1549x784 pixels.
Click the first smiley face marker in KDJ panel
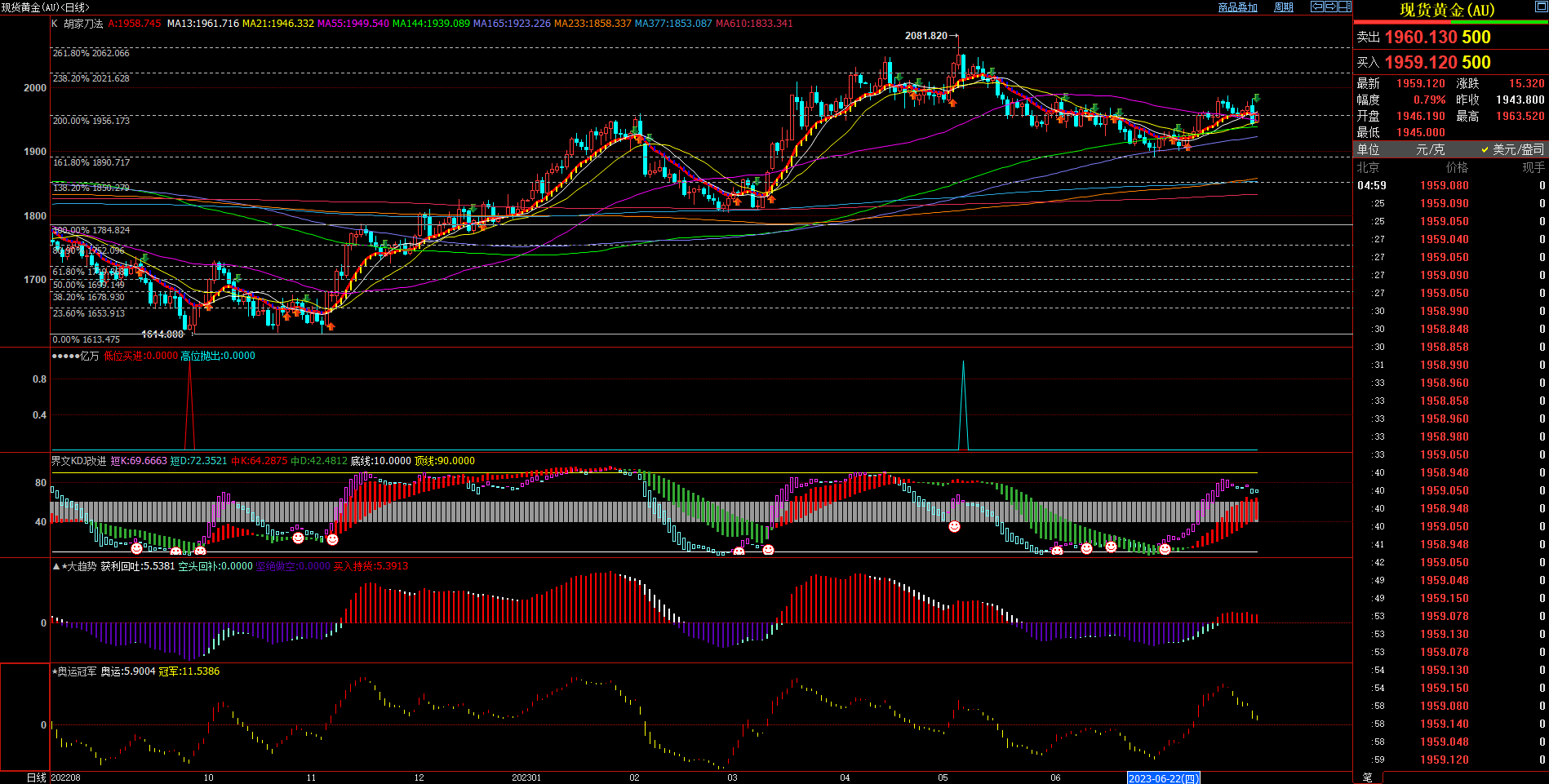point(136,548)
